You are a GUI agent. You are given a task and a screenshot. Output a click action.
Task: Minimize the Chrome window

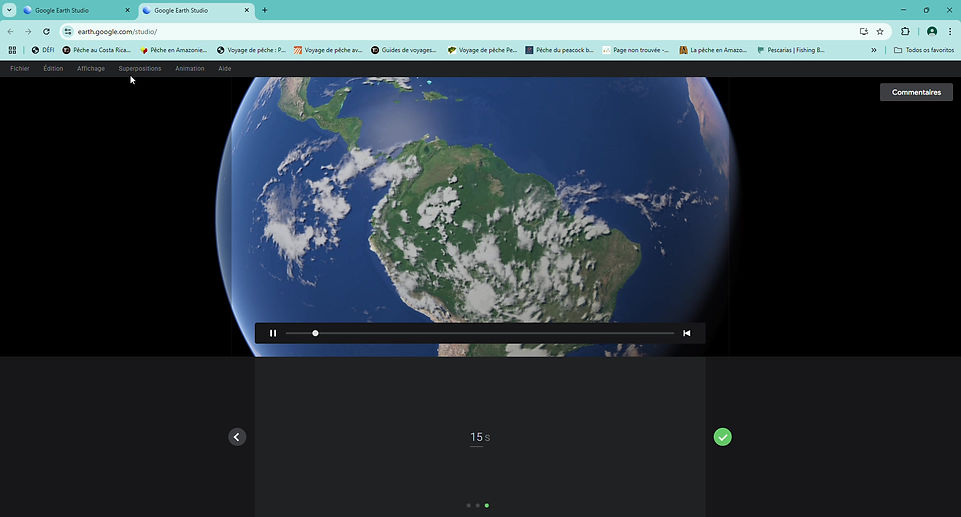(903, 10)
